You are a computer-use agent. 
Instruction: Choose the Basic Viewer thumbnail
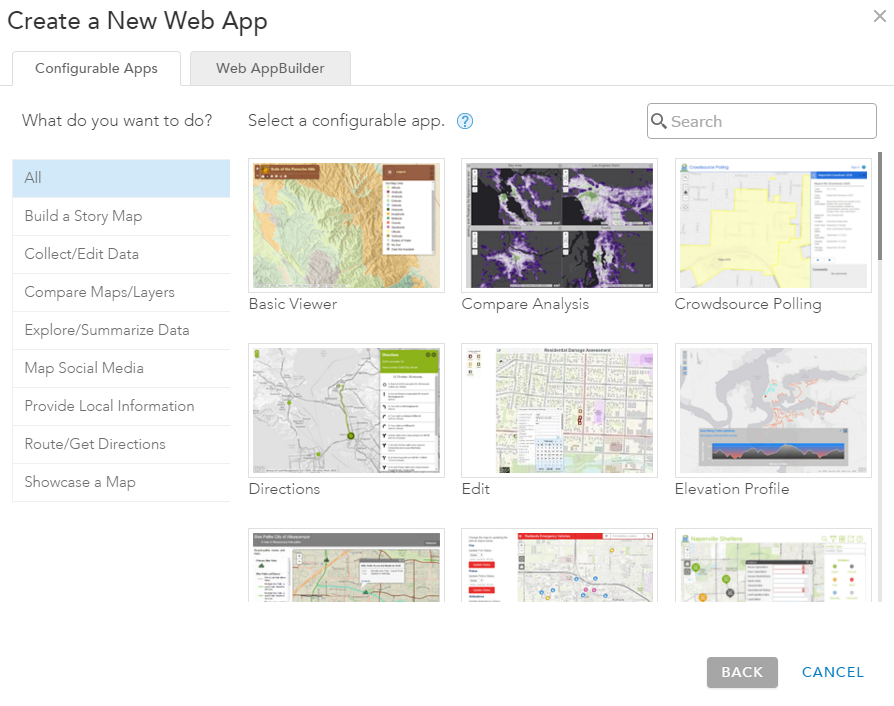point(346,225)
